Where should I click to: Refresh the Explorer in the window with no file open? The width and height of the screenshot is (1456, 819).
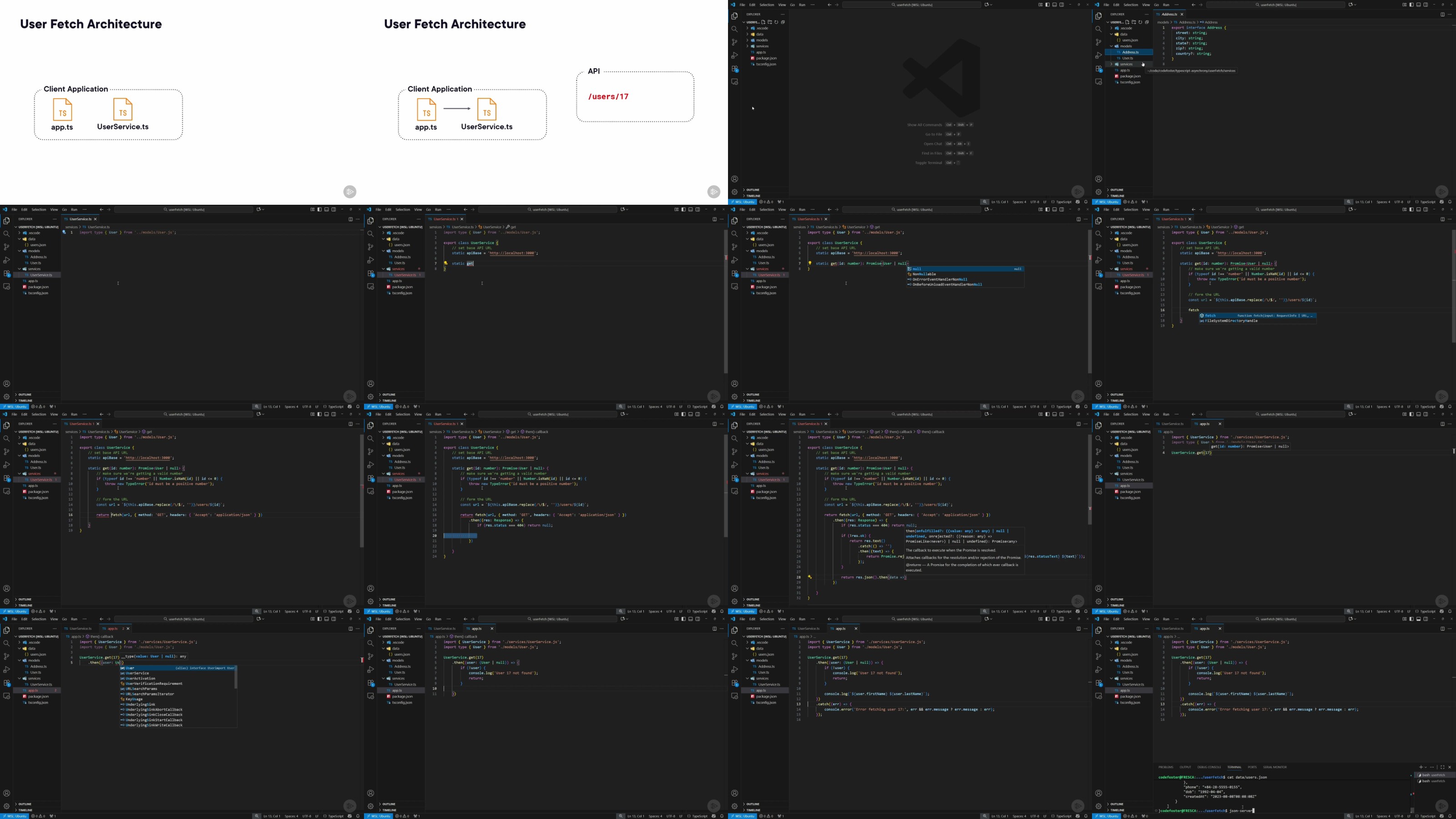(x=776, y=22)
